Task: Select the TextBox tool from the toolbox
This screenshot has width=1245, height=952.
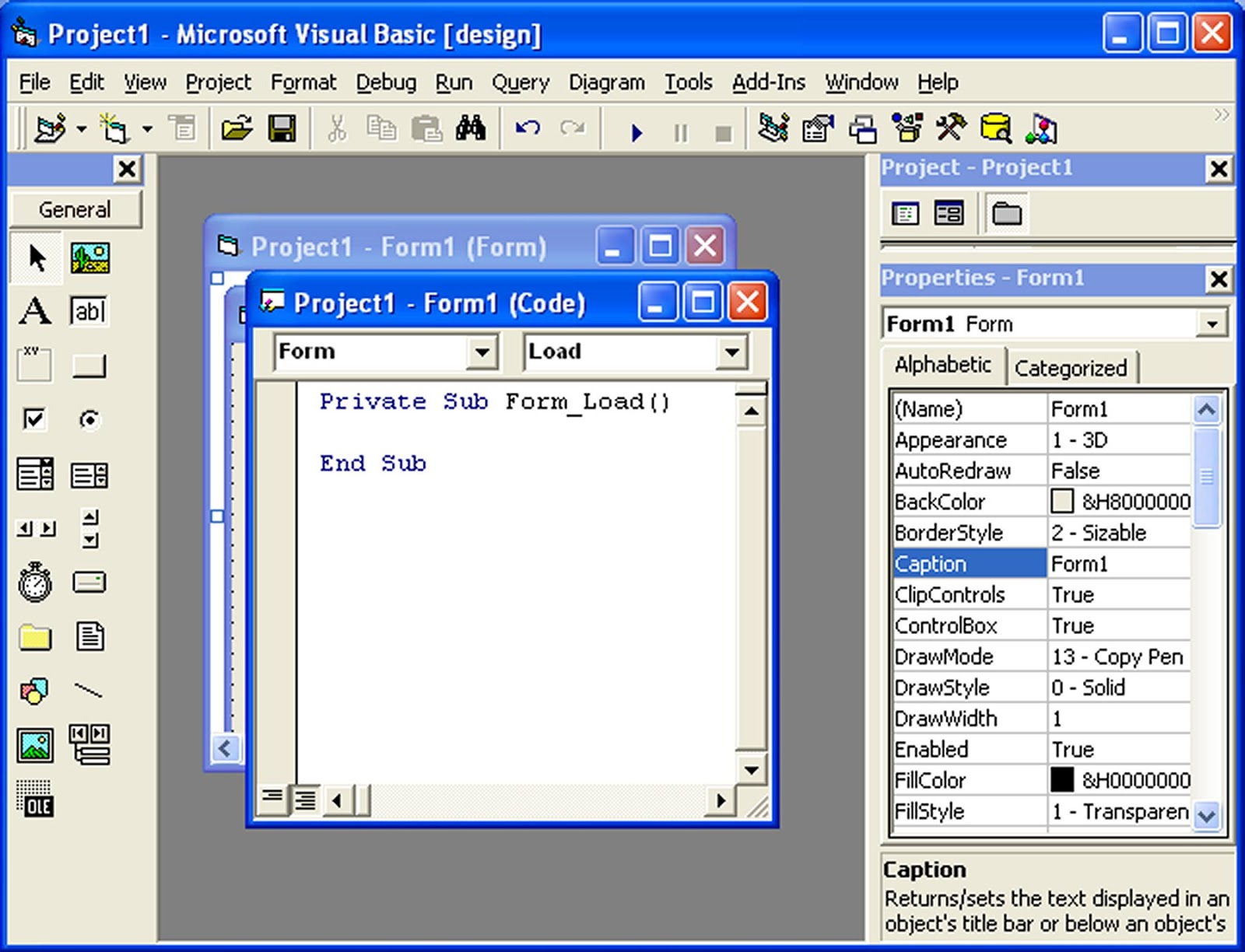Action: tap(88, 311)
